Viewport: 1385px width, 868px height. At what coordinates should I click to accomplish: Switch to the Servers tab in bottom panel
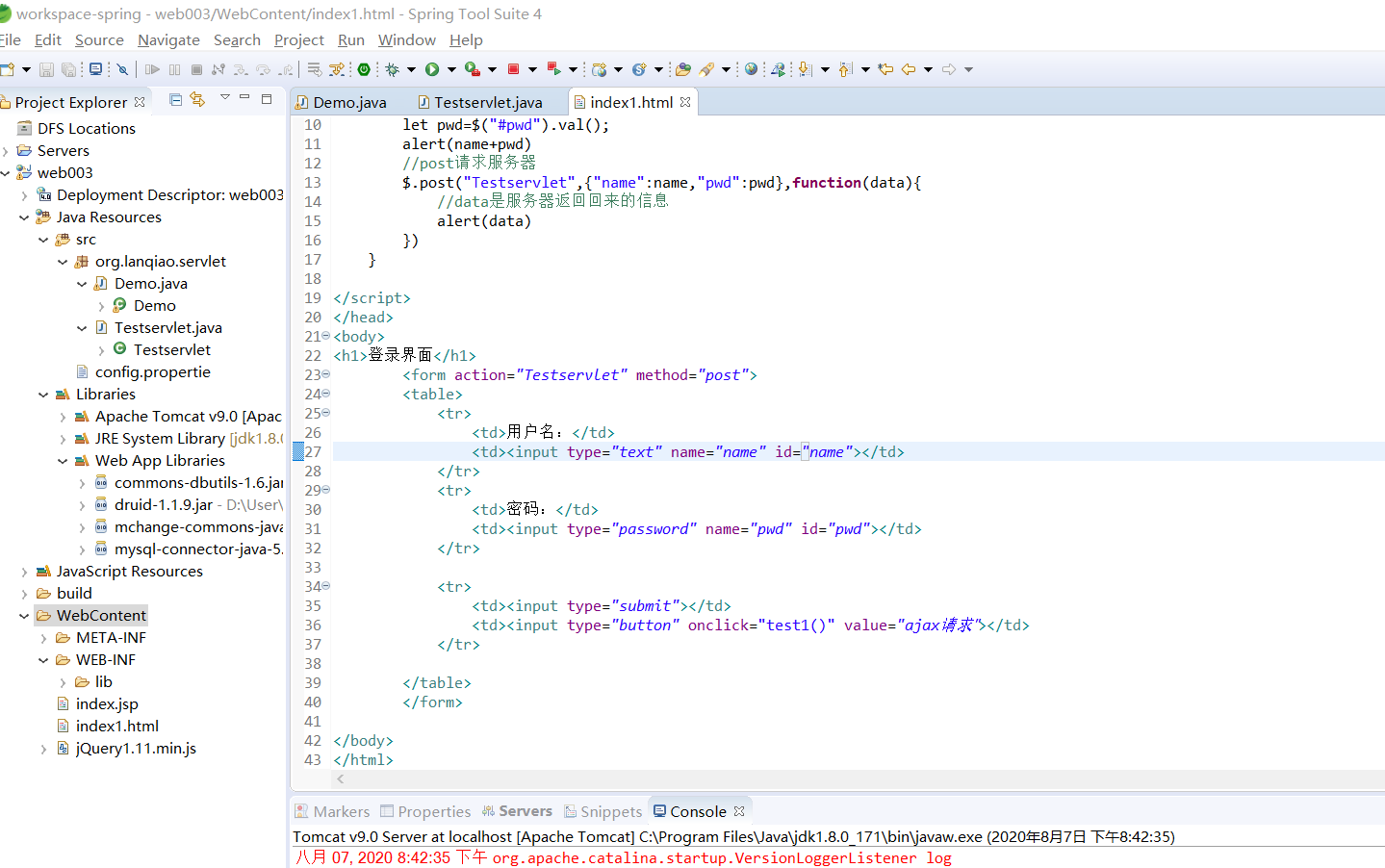(x=517, y=811)
